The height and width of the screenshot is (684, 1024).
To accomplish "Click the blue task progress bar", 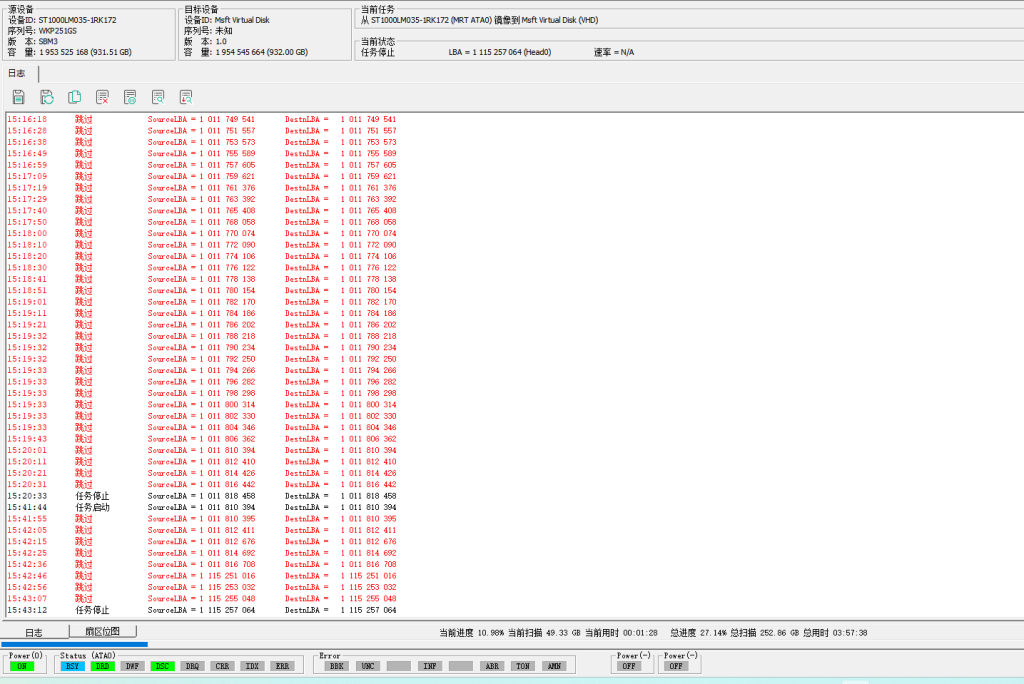I will coord(74,644).
